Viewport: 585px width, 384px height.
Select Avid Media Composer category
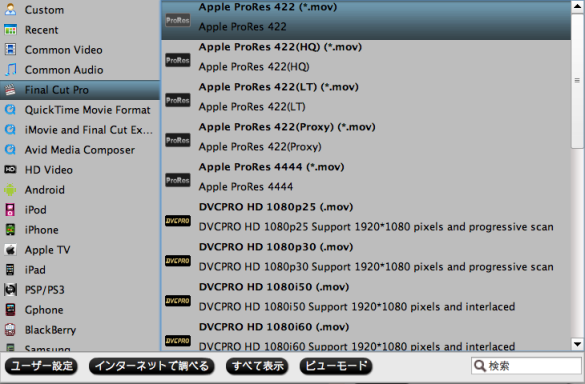(x=80, y=150)
